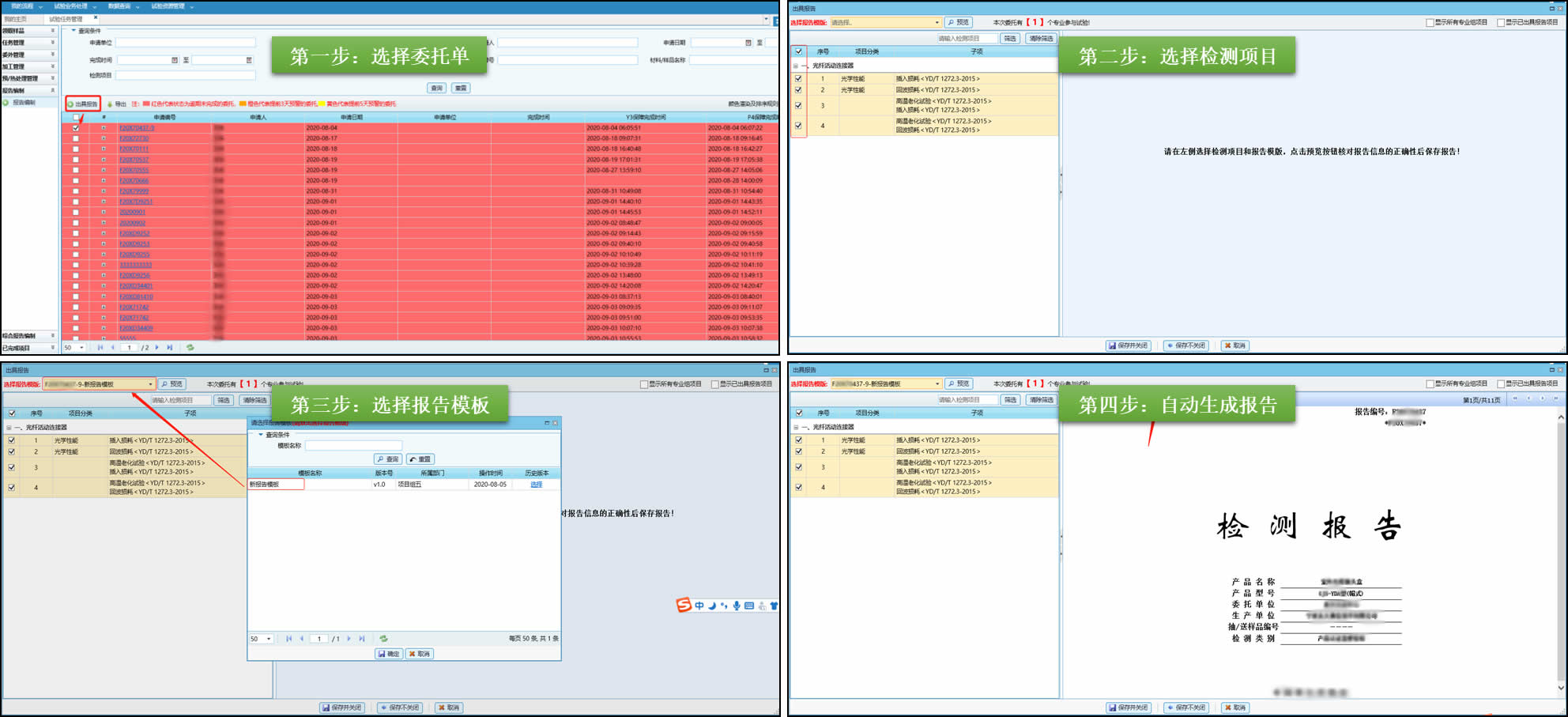This screenshot has width=1568, height=717.
Task: Toggle the select-all header checkbox in step one grid
Action: click(76, 117)
